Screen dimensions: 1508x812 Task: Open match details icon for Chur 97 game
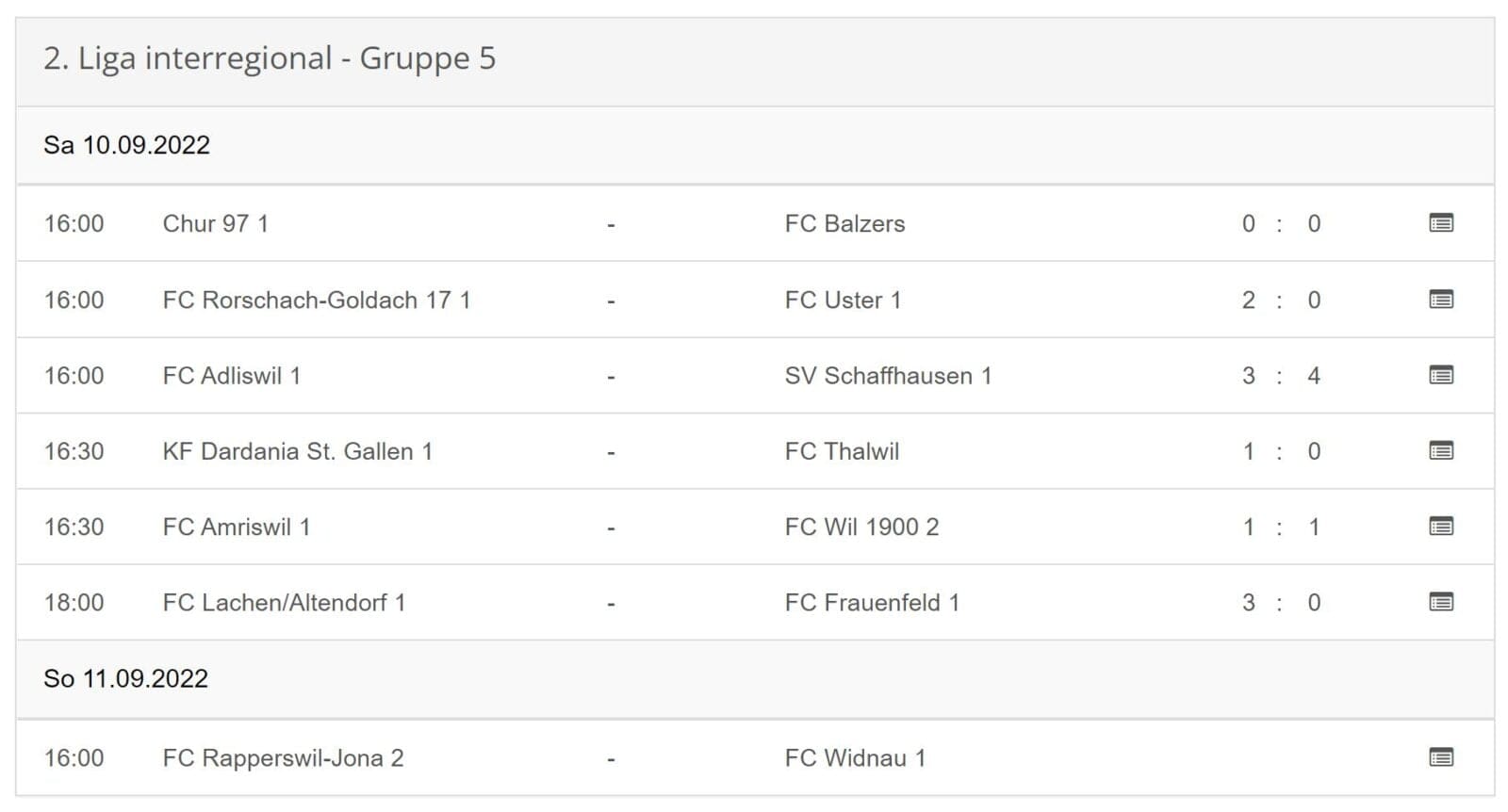[1440, 223]
